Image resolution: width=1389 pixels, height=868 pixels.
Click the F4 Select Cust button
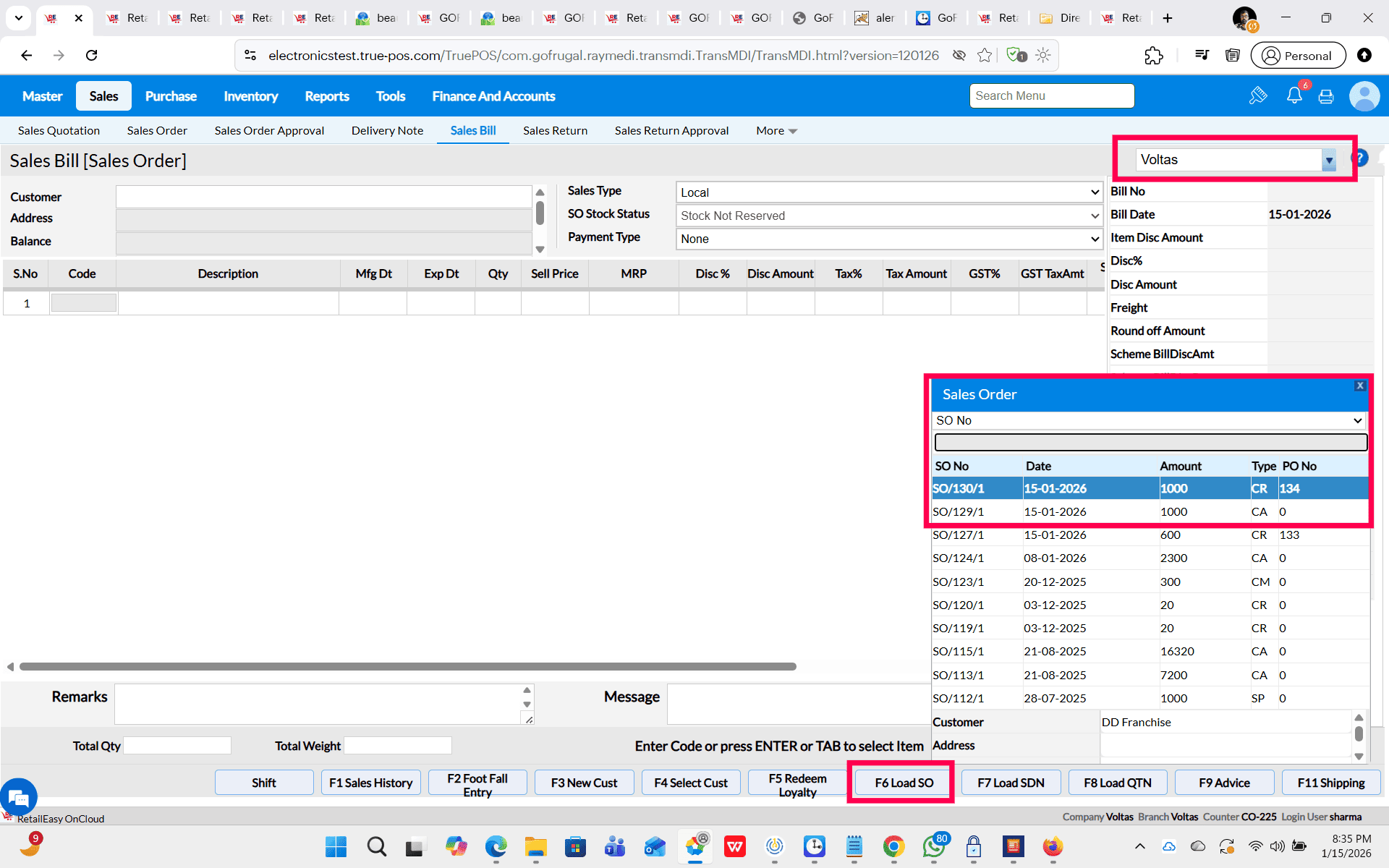tap(690, 783)
